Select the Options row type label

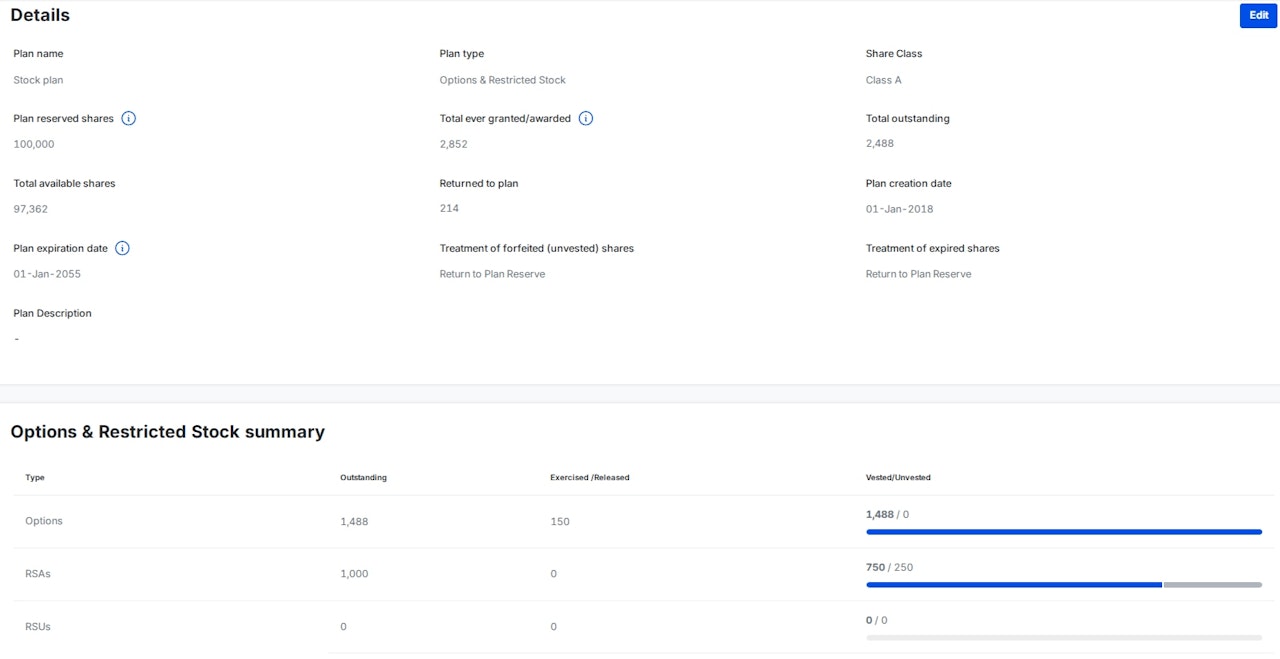[44, 521]
